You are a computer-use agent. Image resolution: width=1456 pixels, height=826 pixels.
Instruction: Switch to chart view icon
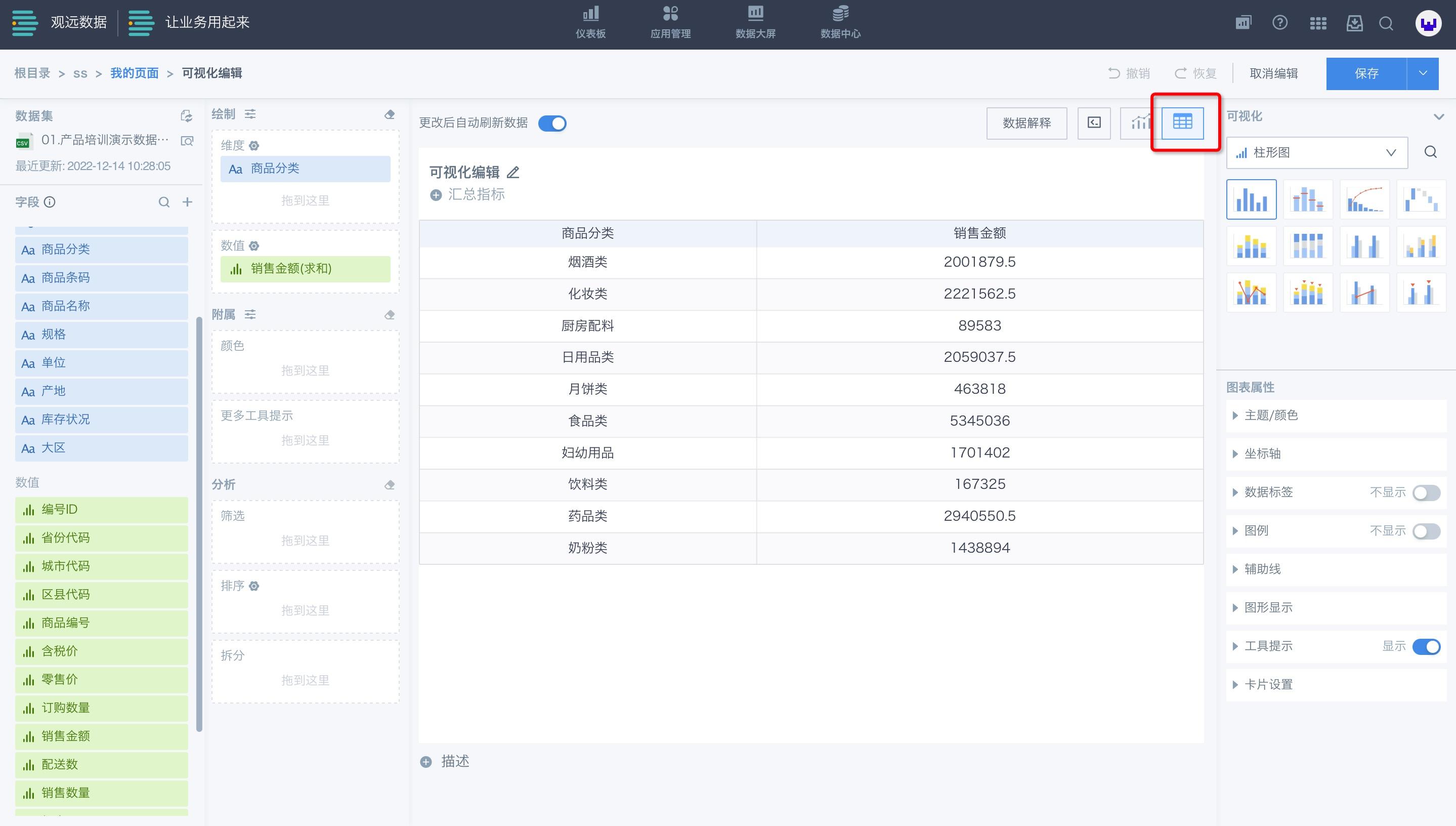pyautogui.click(x=1140, y=122)
